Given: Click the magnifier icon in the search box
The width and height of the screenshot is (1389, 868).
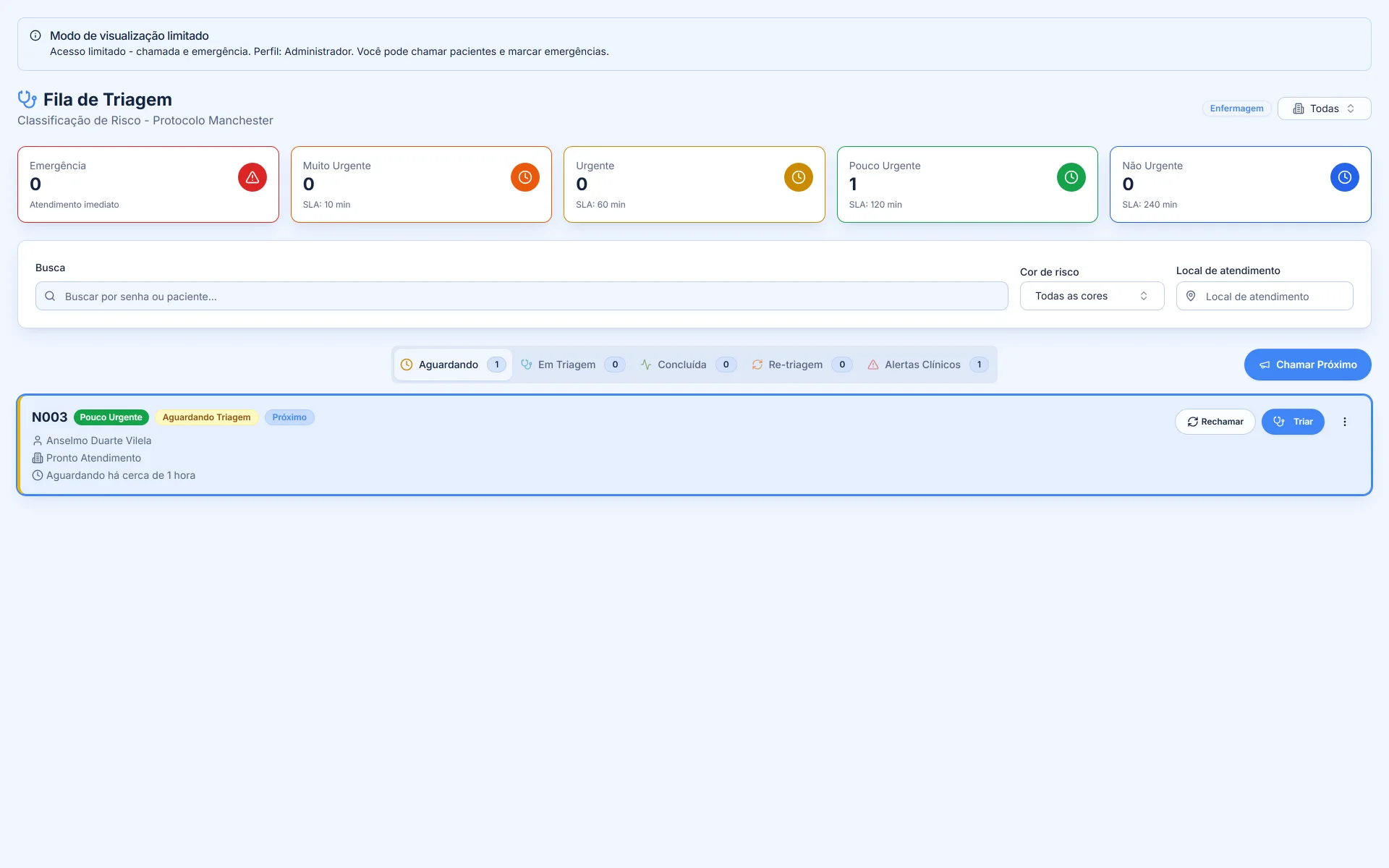Looking at the screenshot, I should coord(50,296).
